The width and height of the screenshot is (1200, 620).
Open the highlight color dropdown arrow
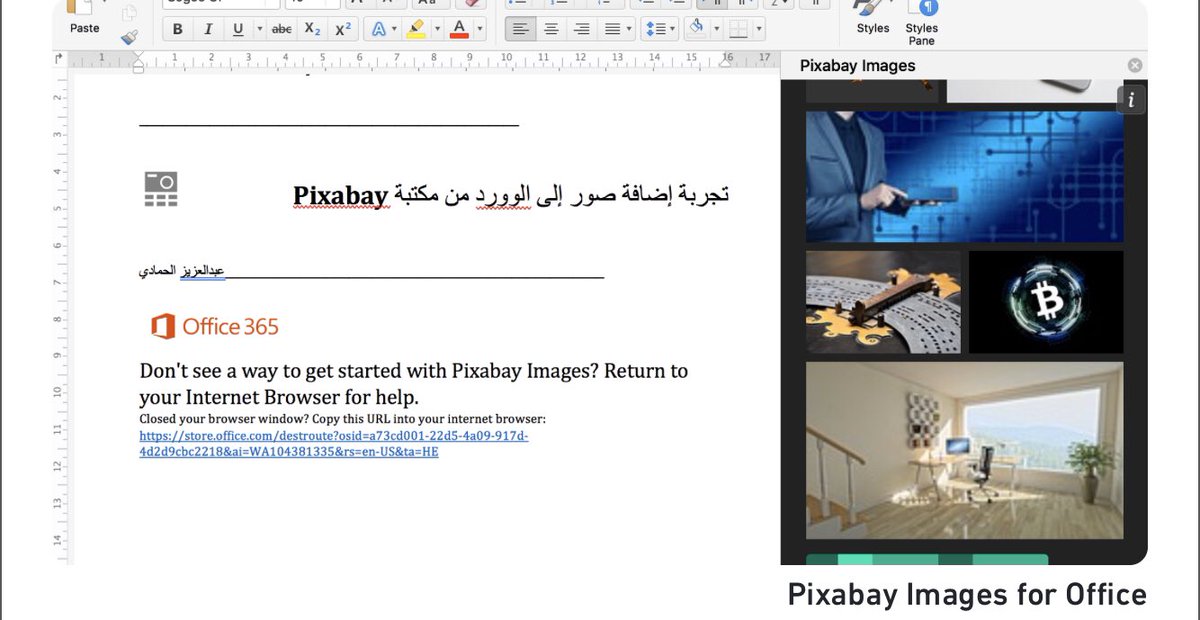coord(436,29)
